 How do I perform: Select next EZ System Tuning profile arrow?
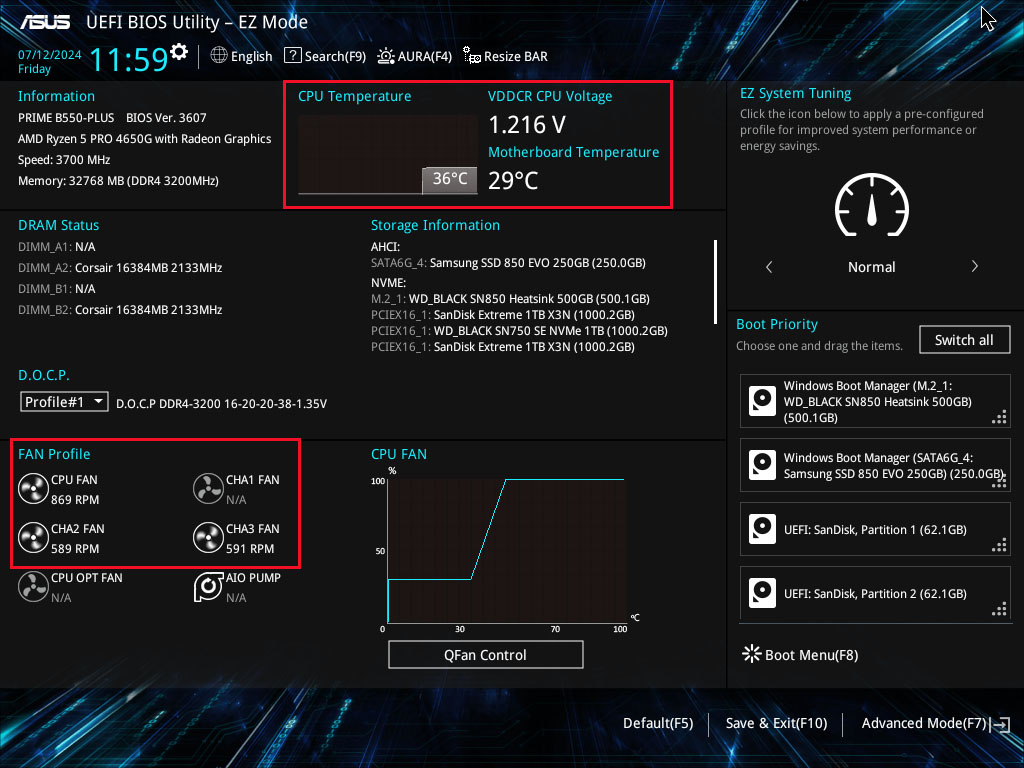pyautogui.click(x=974, y=266)
